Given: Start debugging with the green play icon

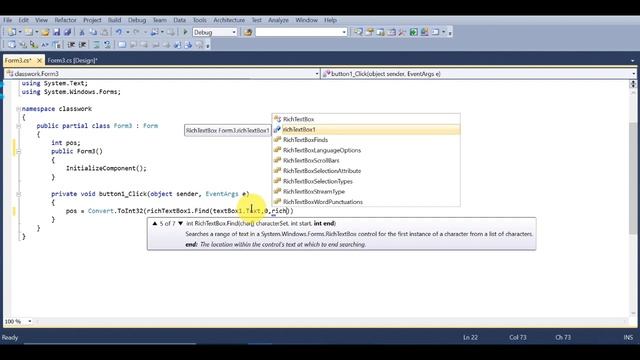Looking at the screenshot, I should point(185,32).
